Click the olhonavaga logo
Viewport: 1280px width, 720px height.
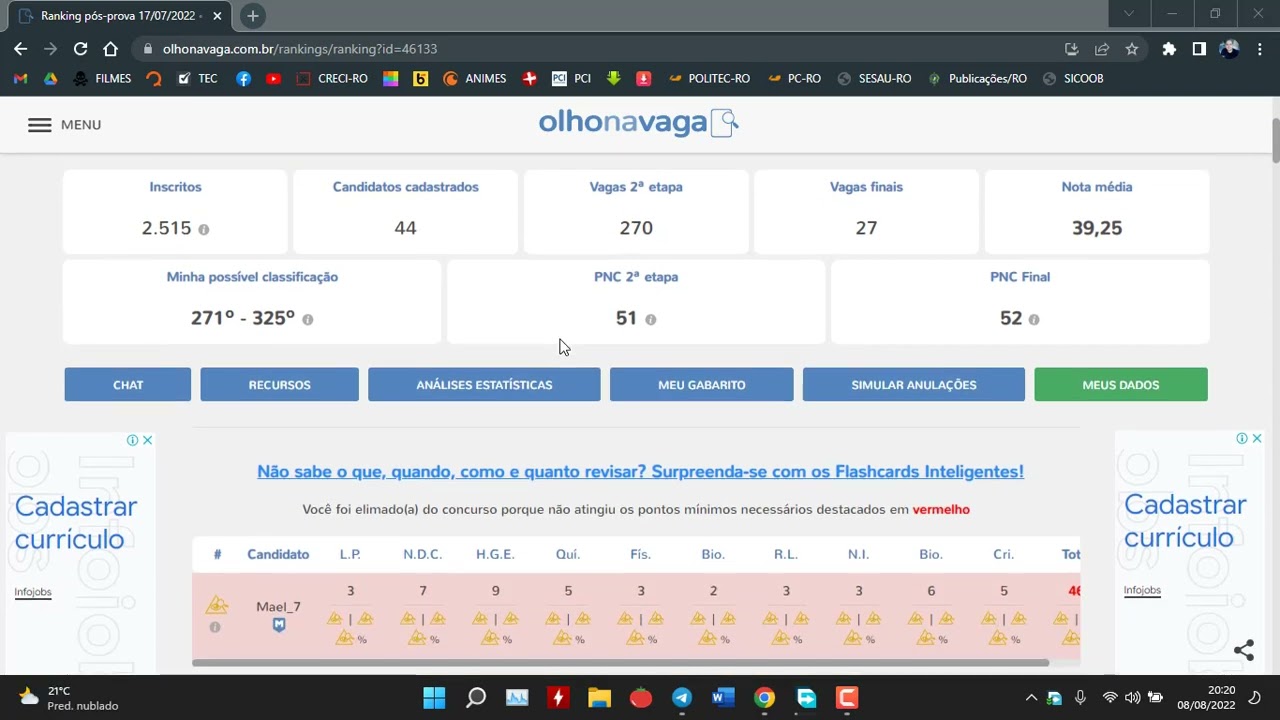coord(638,122)
